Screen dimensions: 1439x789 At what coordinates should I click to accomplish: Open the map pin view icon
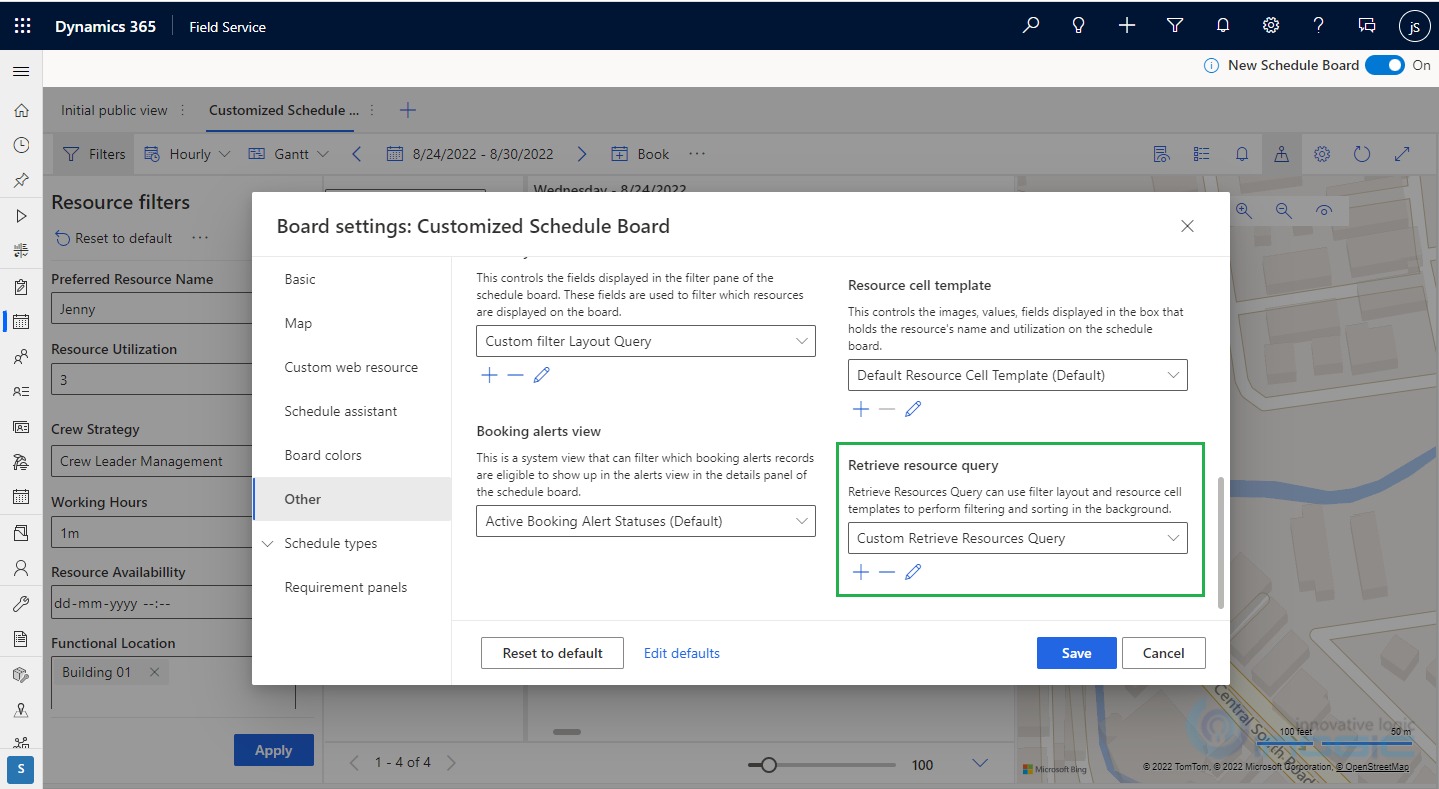(1282, 153)
